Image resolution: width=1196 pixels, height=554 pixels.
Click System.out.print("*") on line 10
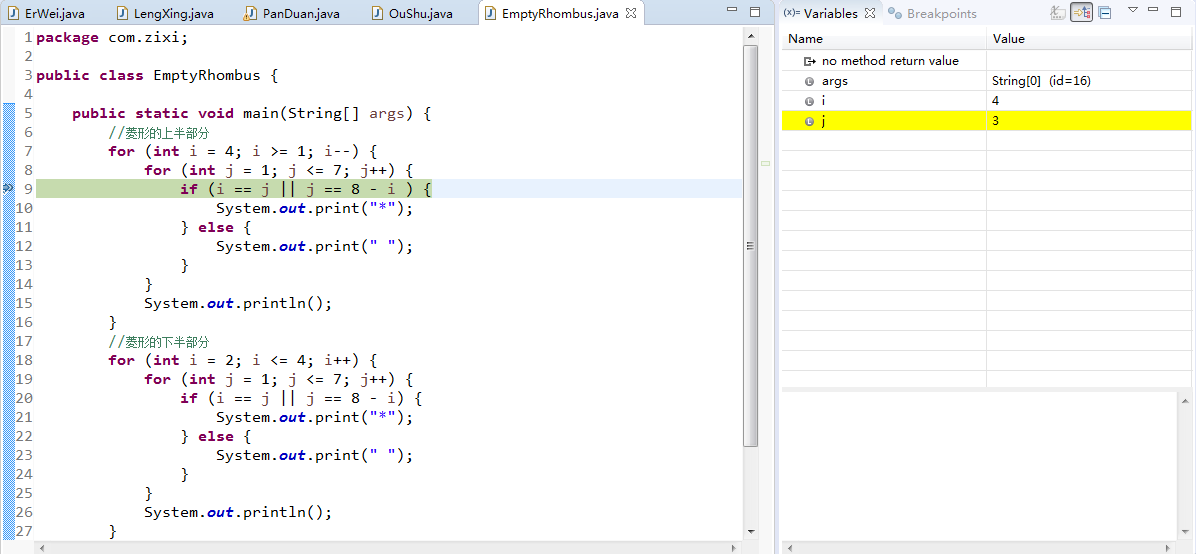point(314,208)
